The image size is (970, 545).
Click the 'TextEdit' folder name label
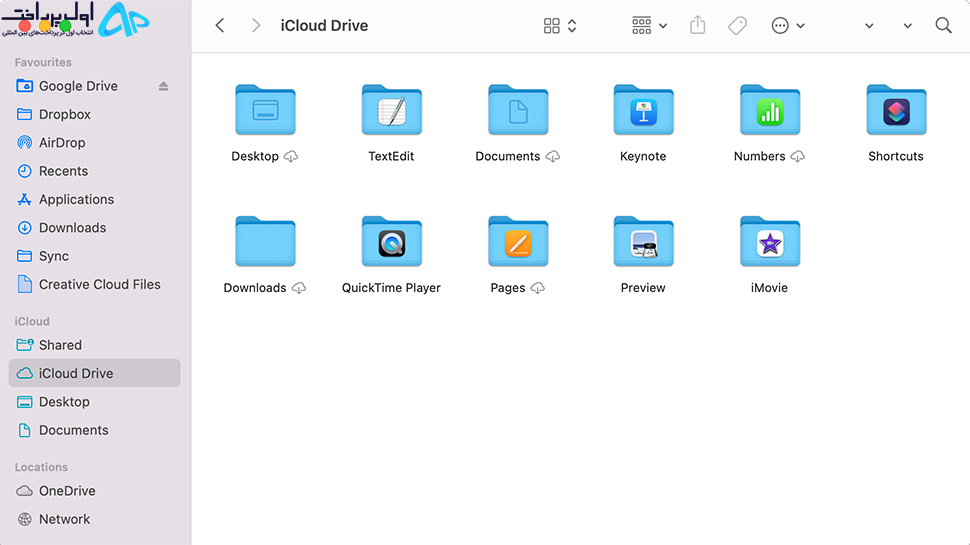[x=391, y=157]
